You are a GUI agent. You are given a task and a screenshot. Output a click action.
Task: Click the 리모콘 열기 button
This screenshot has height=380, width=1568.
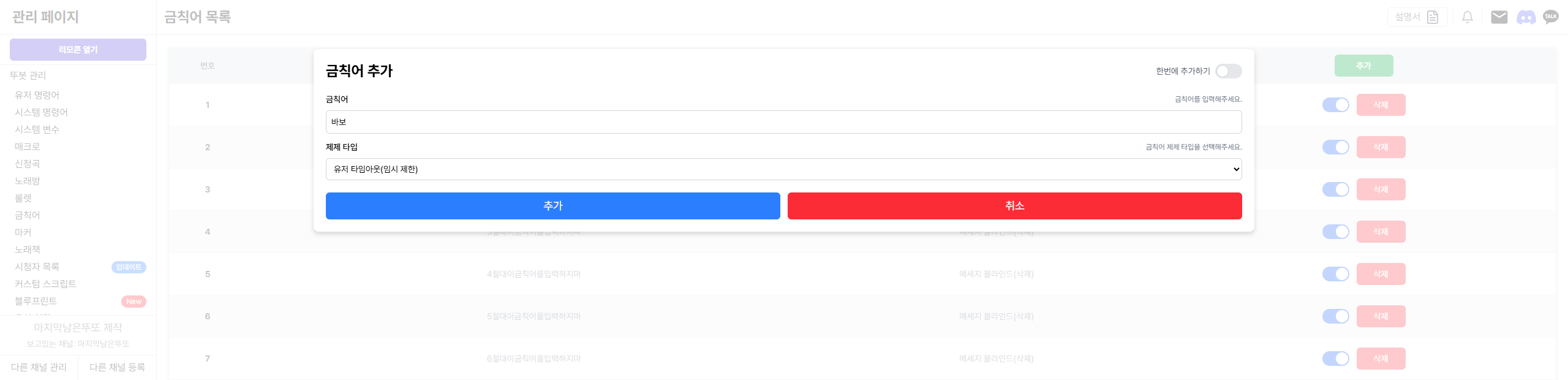click(78, 50)
